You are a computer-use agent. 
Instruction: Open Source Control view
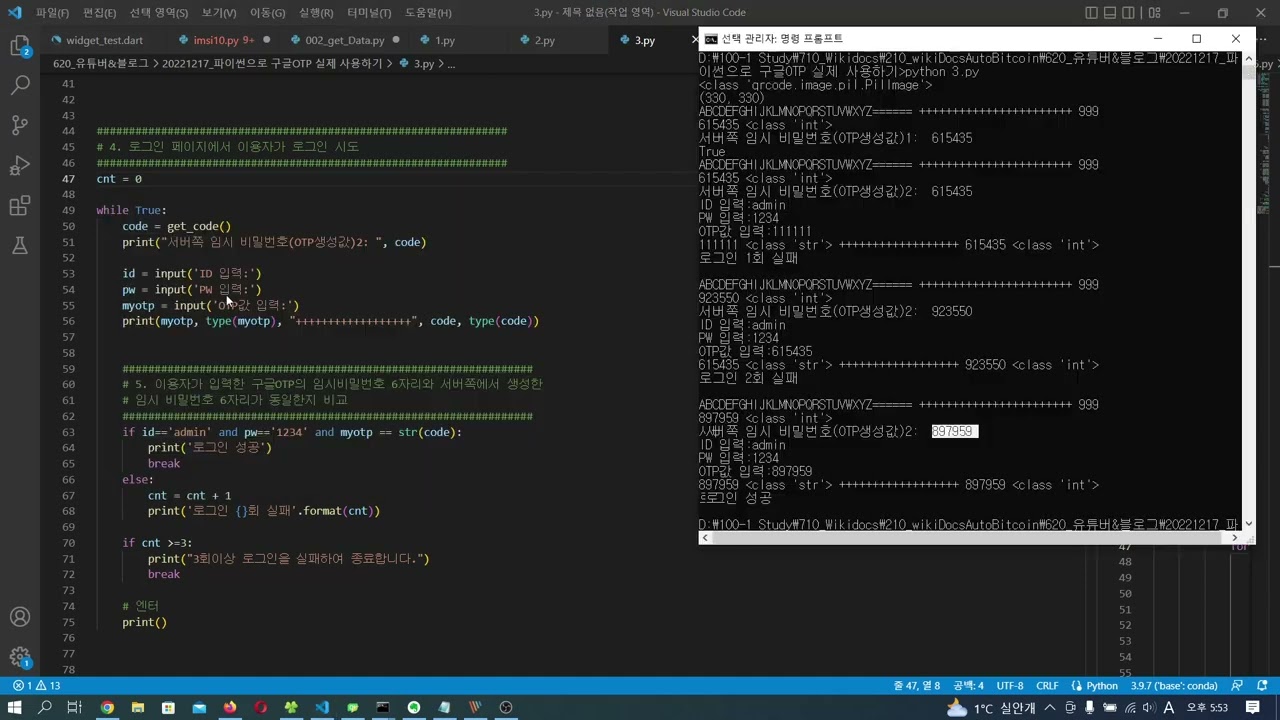pyautogui.click(x=20, y=126)
